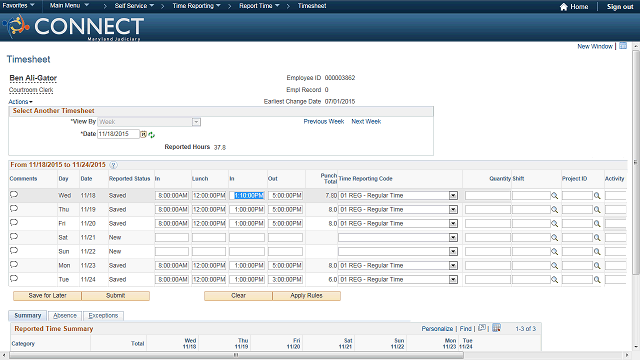Go to Previous Week link

[324, 122]
